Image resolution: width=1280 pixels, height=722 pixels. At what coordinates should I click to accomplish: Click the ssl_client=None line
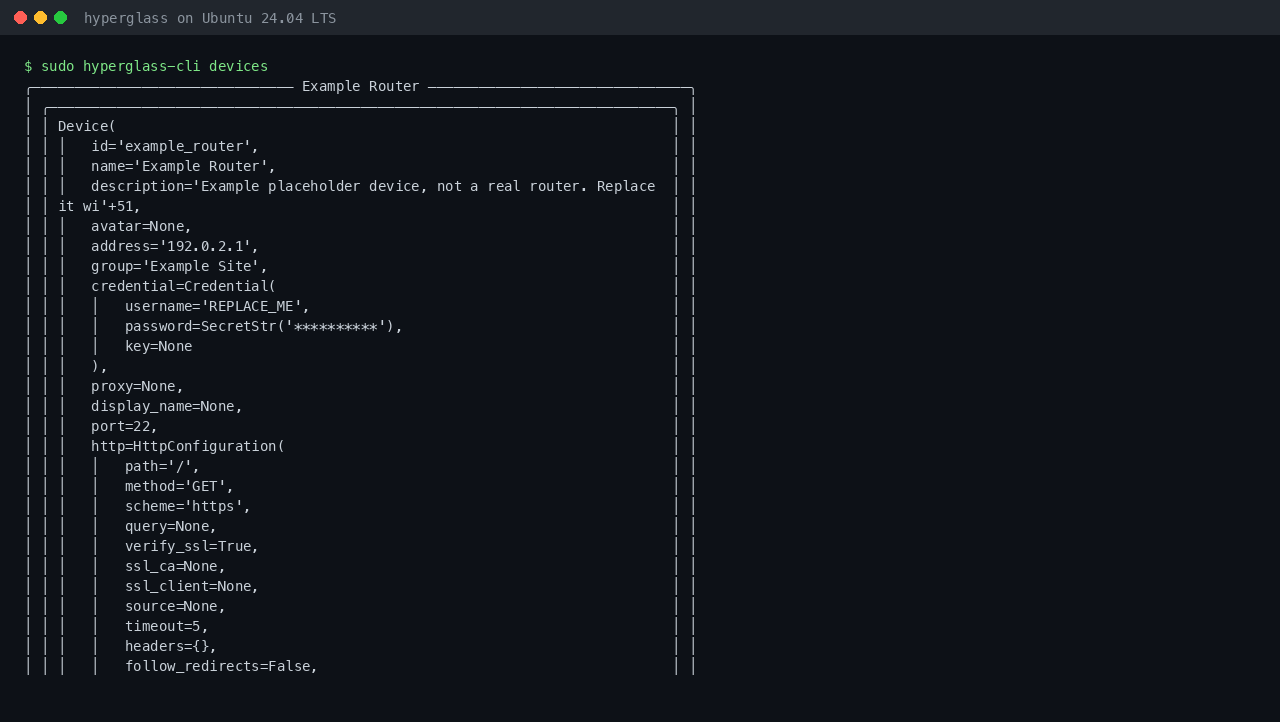point(192,586)
